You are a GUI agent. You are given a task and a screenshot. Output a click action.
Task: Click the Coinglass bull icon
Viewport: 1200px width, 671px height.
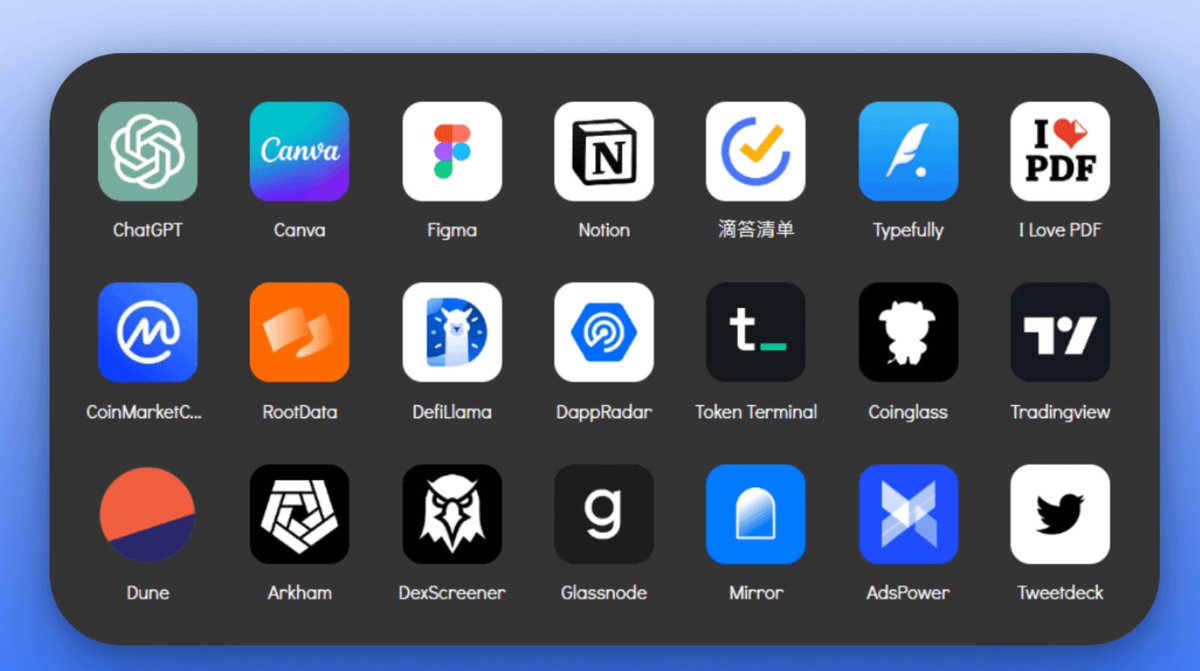pos(908,332)
